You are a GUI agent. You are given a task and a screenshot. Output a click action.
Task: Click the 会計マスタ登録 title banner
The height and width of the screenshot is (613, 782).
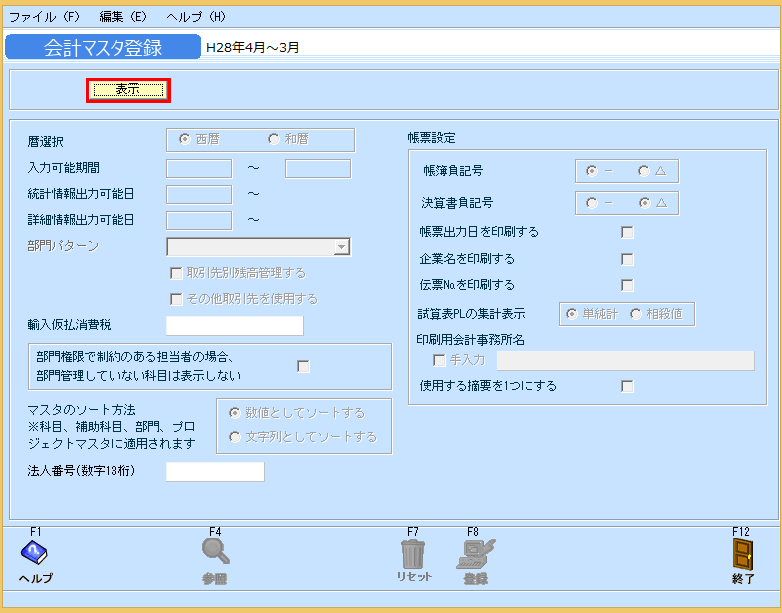103,47
